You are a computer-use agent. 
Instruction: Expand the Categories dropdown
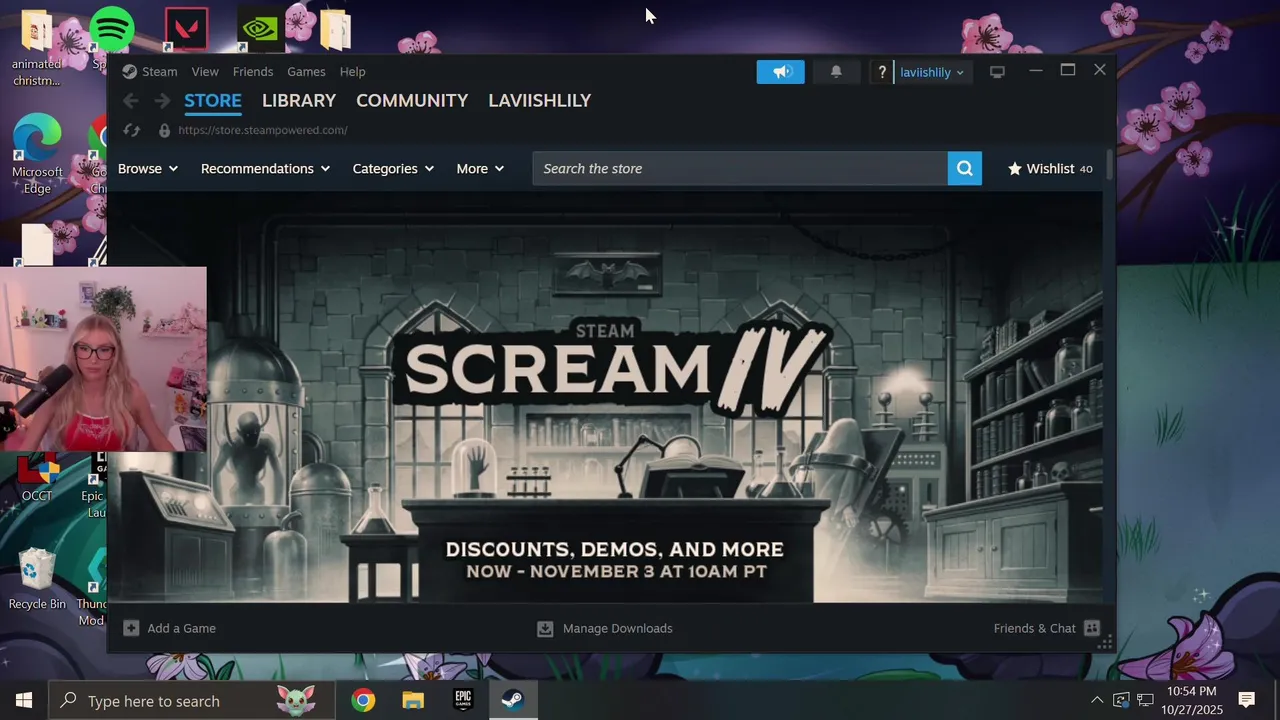point(393,169)
